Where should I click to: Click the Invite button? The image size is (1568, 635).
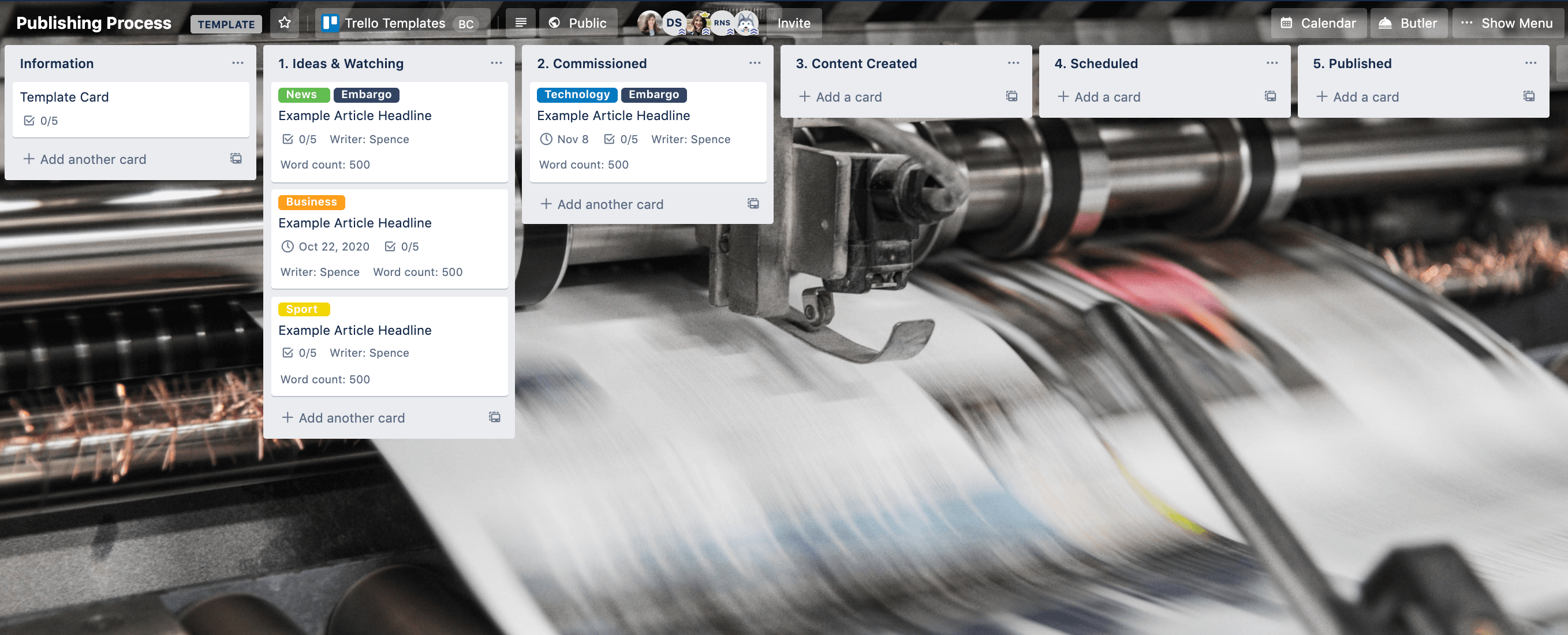(x=794, y=23)
